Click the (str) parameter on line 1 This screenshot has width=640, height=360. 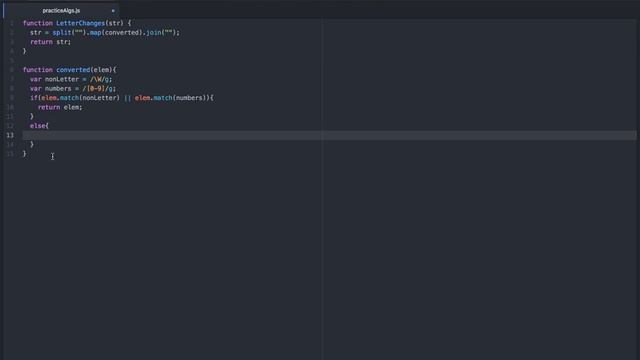click(x=114, y=23)
